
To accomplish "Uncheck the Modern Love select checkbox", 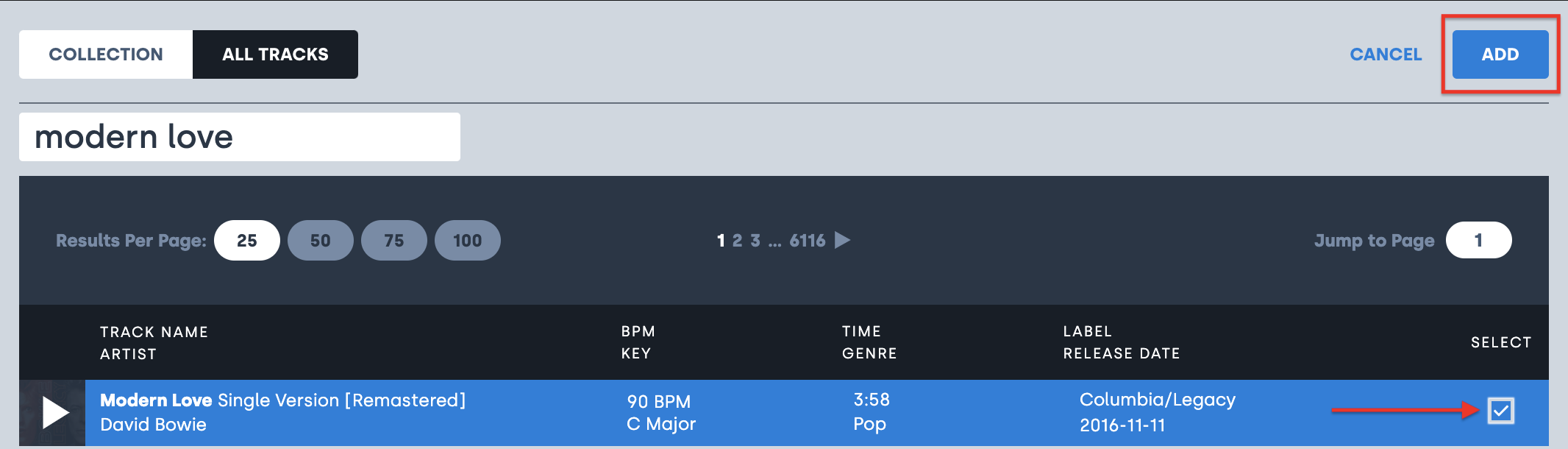I will 1500,410.
